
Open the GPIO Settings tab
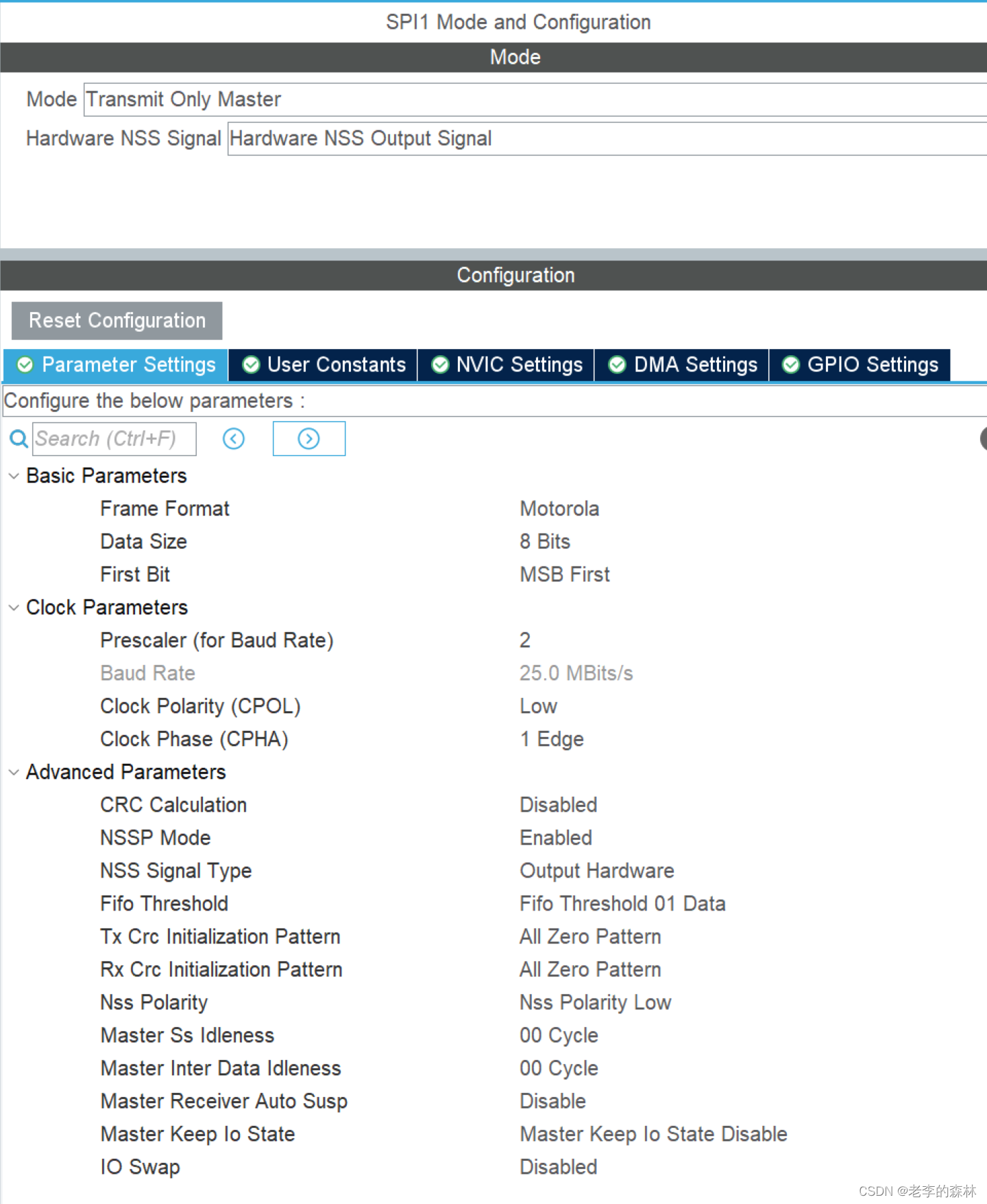pos(860,365)
